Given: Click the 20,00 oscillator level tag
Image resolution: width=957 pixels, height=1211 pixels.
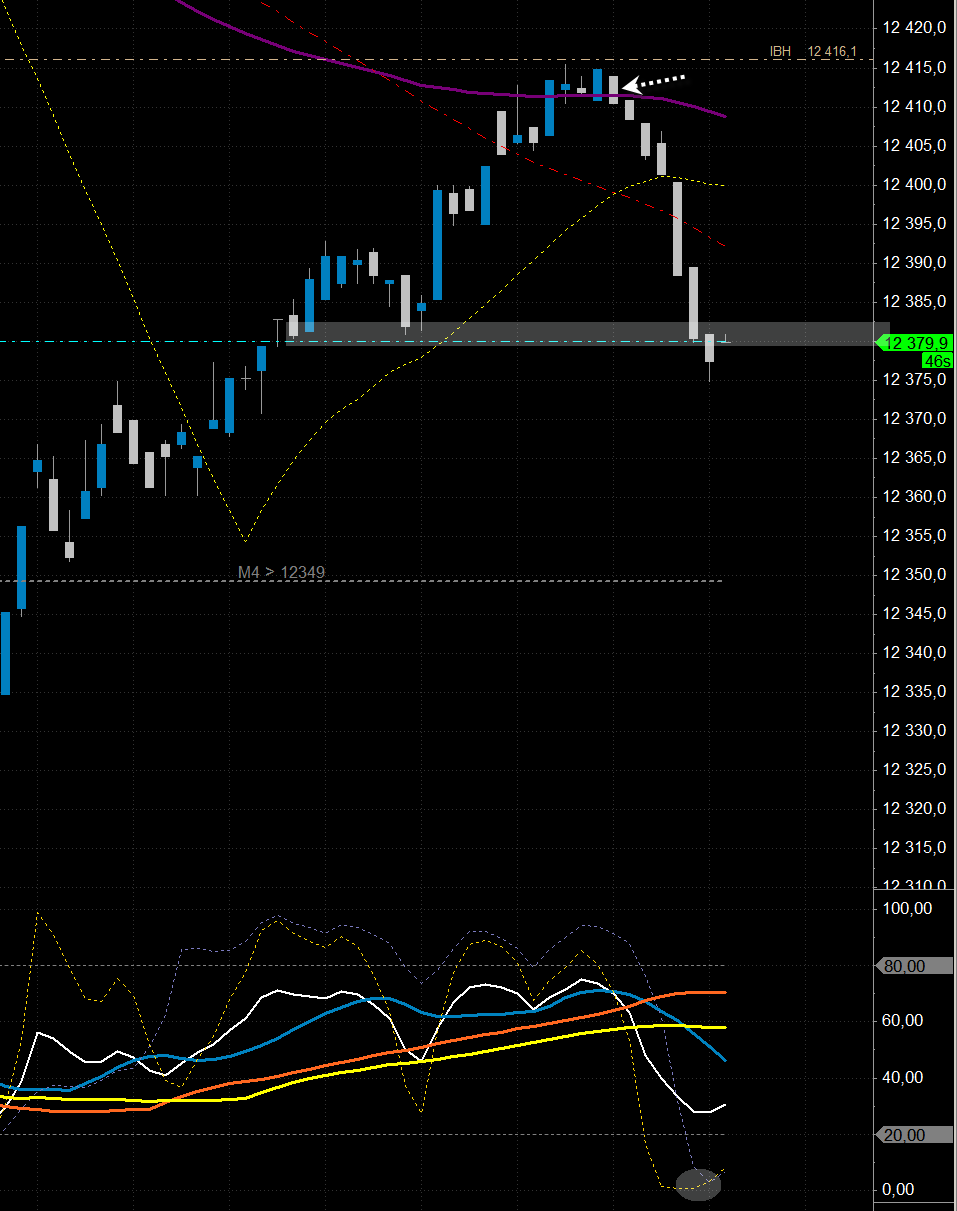Looking at the screenshot, I should (x=915, y=1135).
